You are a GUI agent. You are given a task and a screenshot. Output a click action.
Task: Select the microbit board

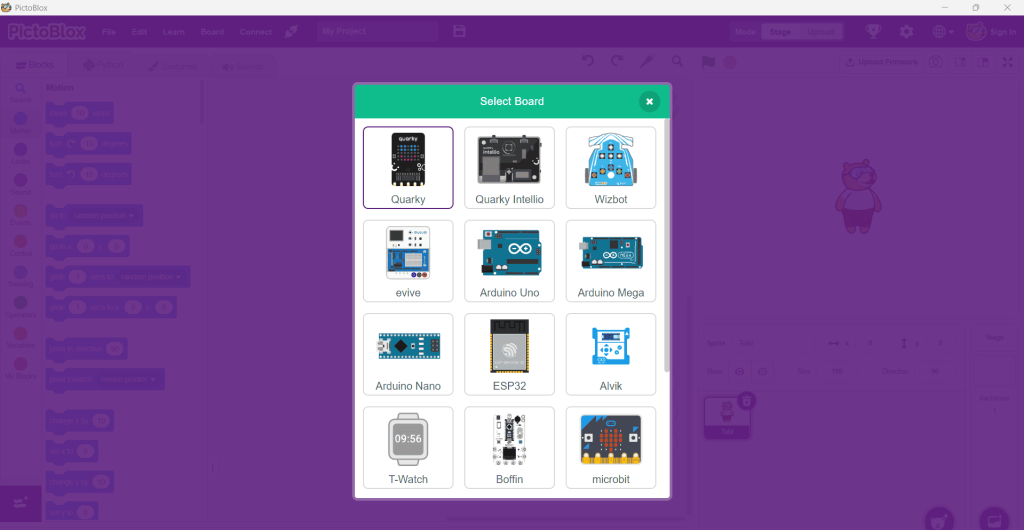tap(610, 447)
